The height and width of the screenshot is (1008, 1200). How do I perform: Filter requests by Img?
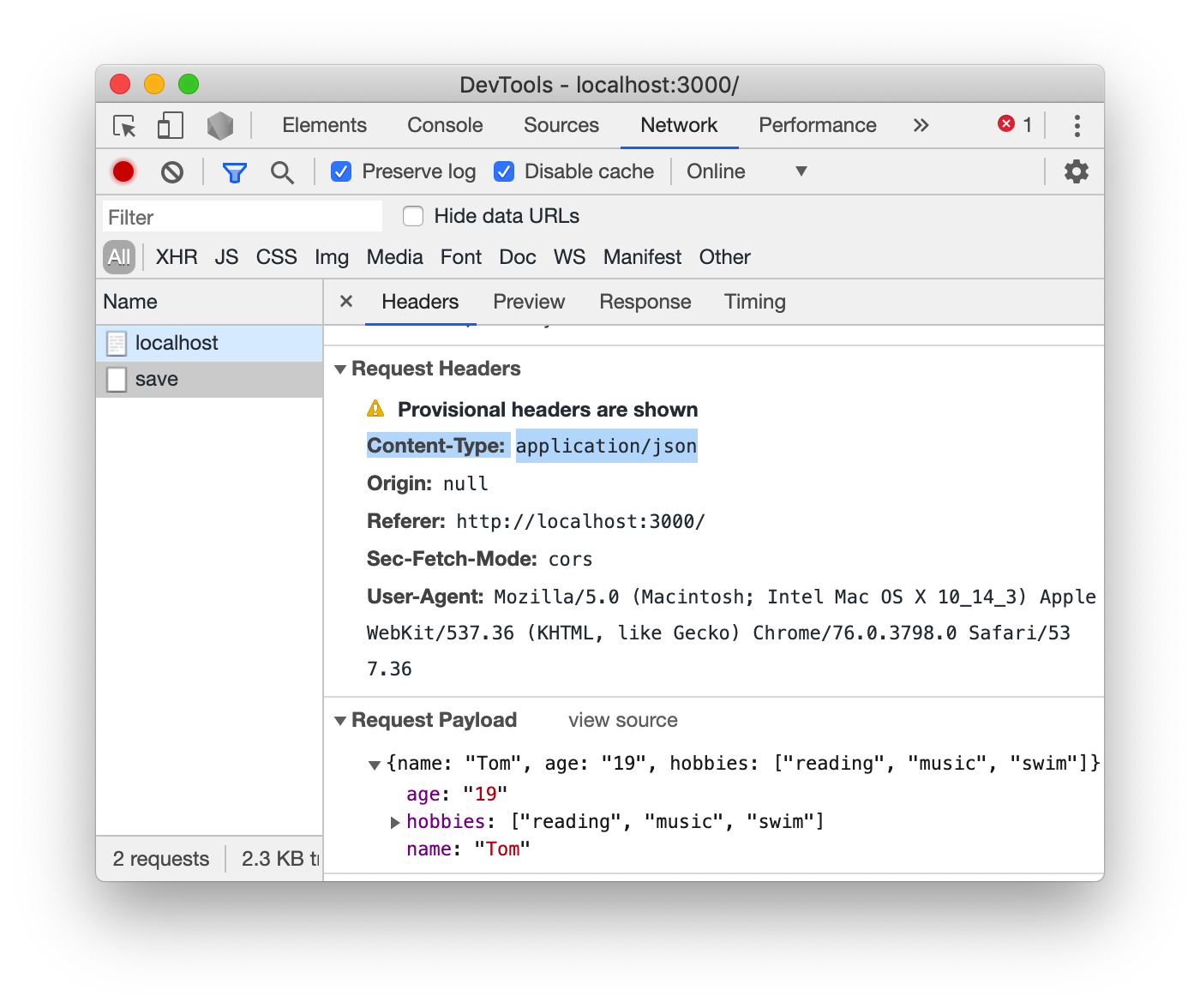coord(332,257)
